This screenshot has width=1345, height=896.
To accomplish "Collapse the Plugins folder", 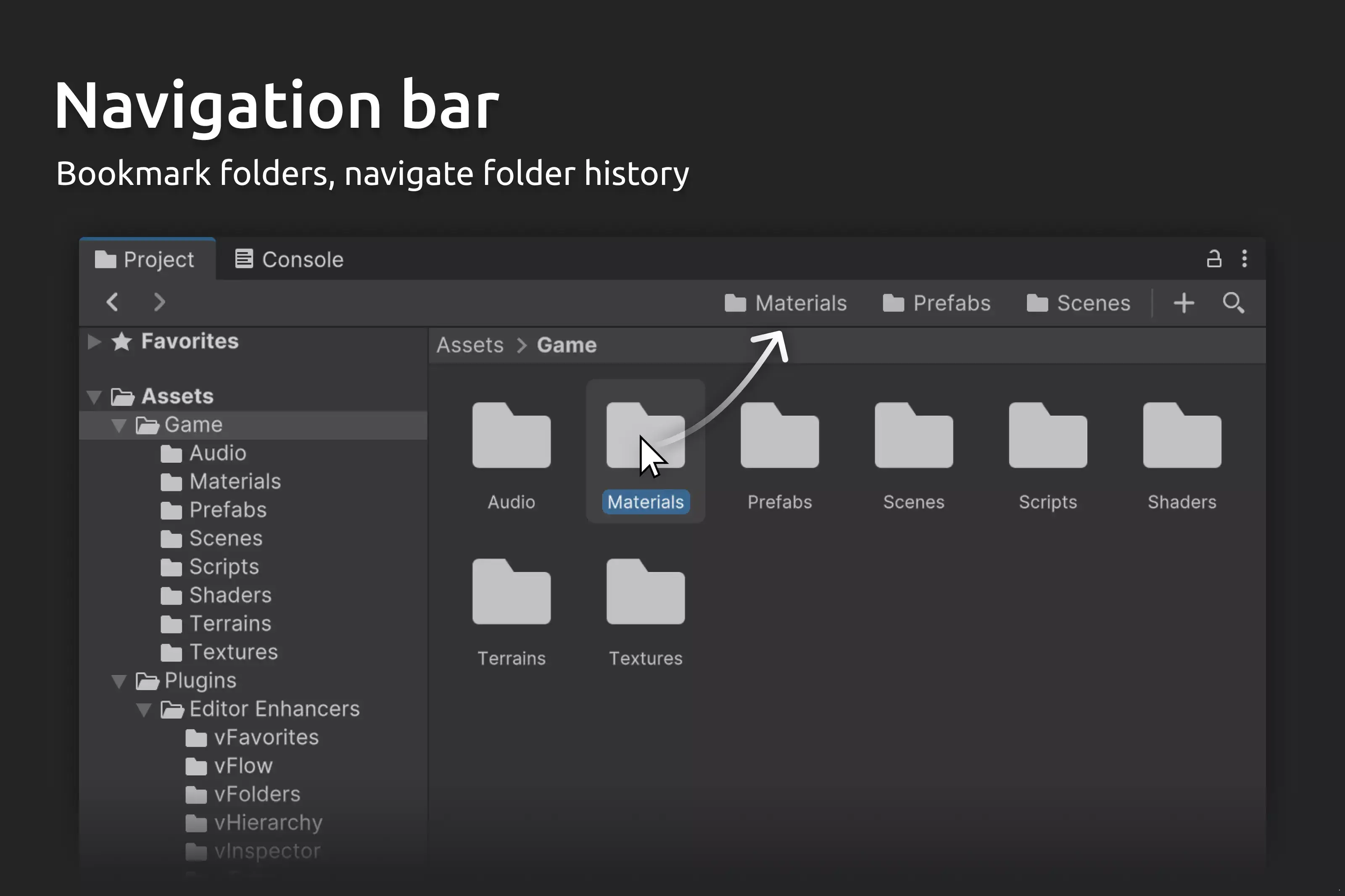I will click(x=119, y=681).
